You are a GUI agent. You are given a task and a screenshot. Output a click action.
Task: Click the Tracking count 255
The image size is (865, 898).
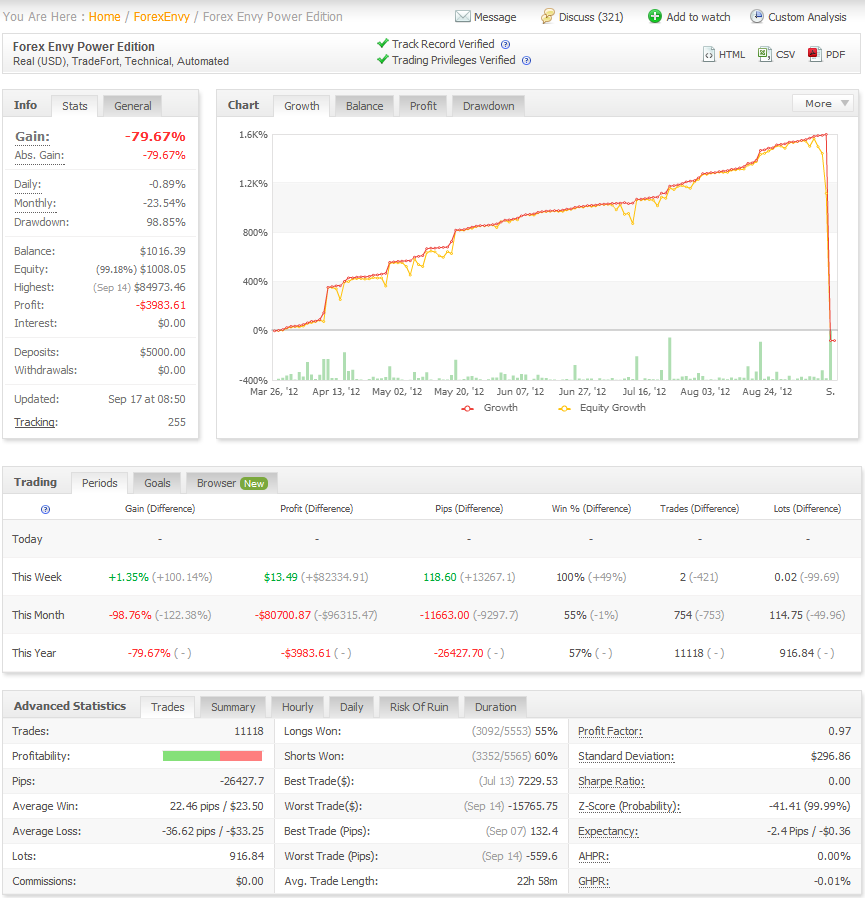pyautogui.click(x=176, y=422)
